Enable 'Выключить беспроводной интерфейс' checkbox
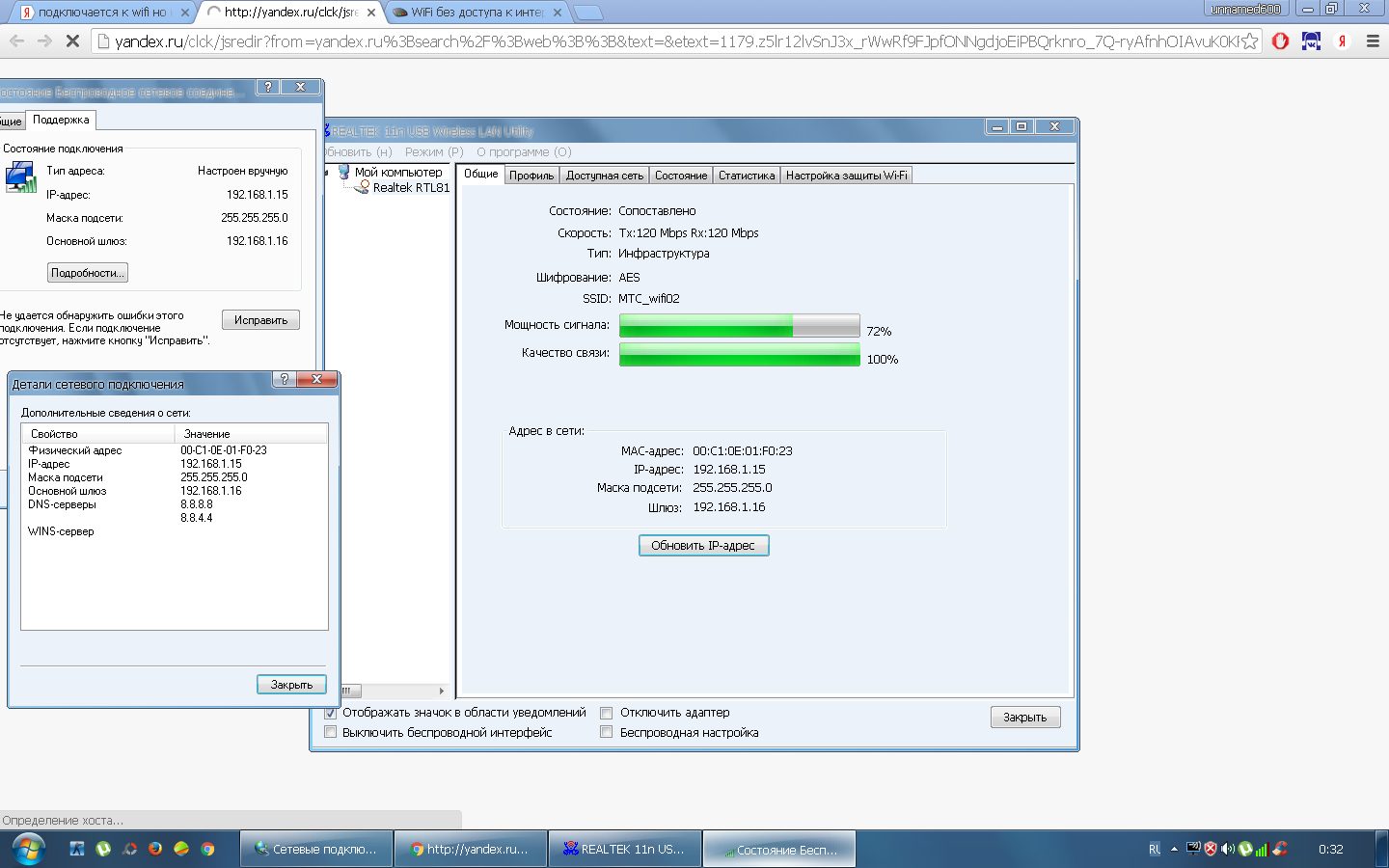Screen dimensions: 1389x868 pos(331,733)
